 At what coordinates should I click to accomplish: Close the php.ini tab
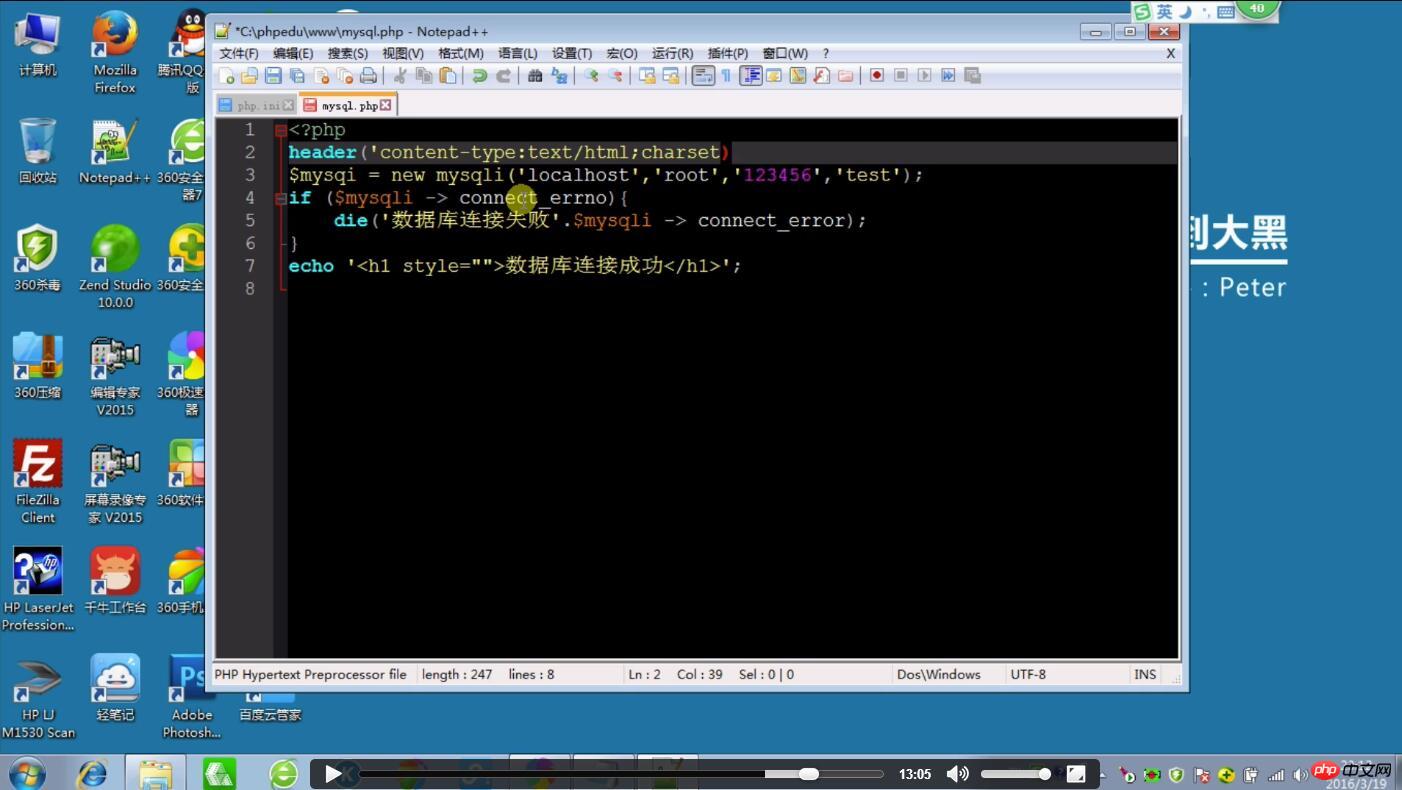click(289, 105)
